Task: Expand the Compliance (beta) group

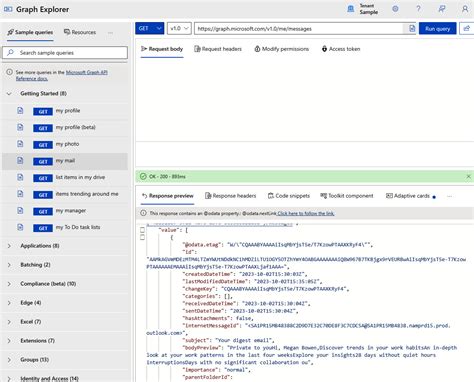Action: point(9,284)
